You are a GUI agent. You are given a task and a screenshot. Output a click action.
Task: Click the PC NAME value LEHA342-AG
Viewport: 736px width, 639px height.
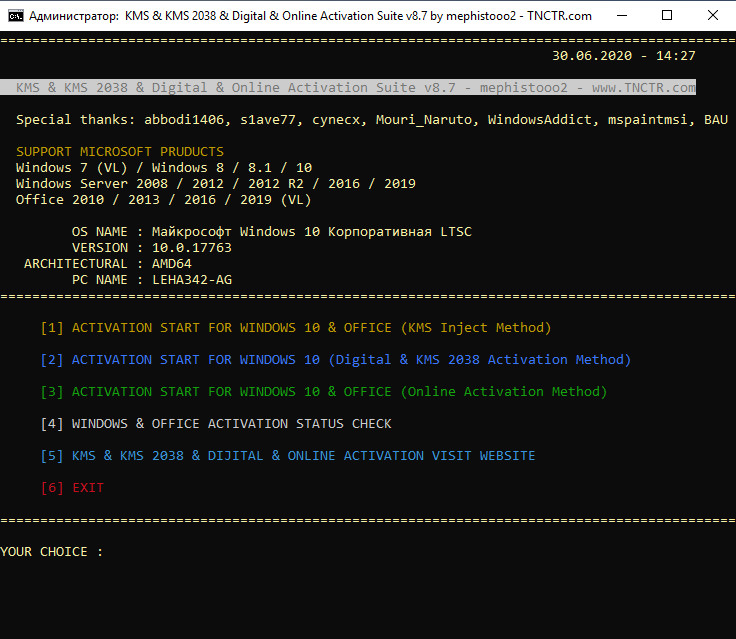(192, 280)
